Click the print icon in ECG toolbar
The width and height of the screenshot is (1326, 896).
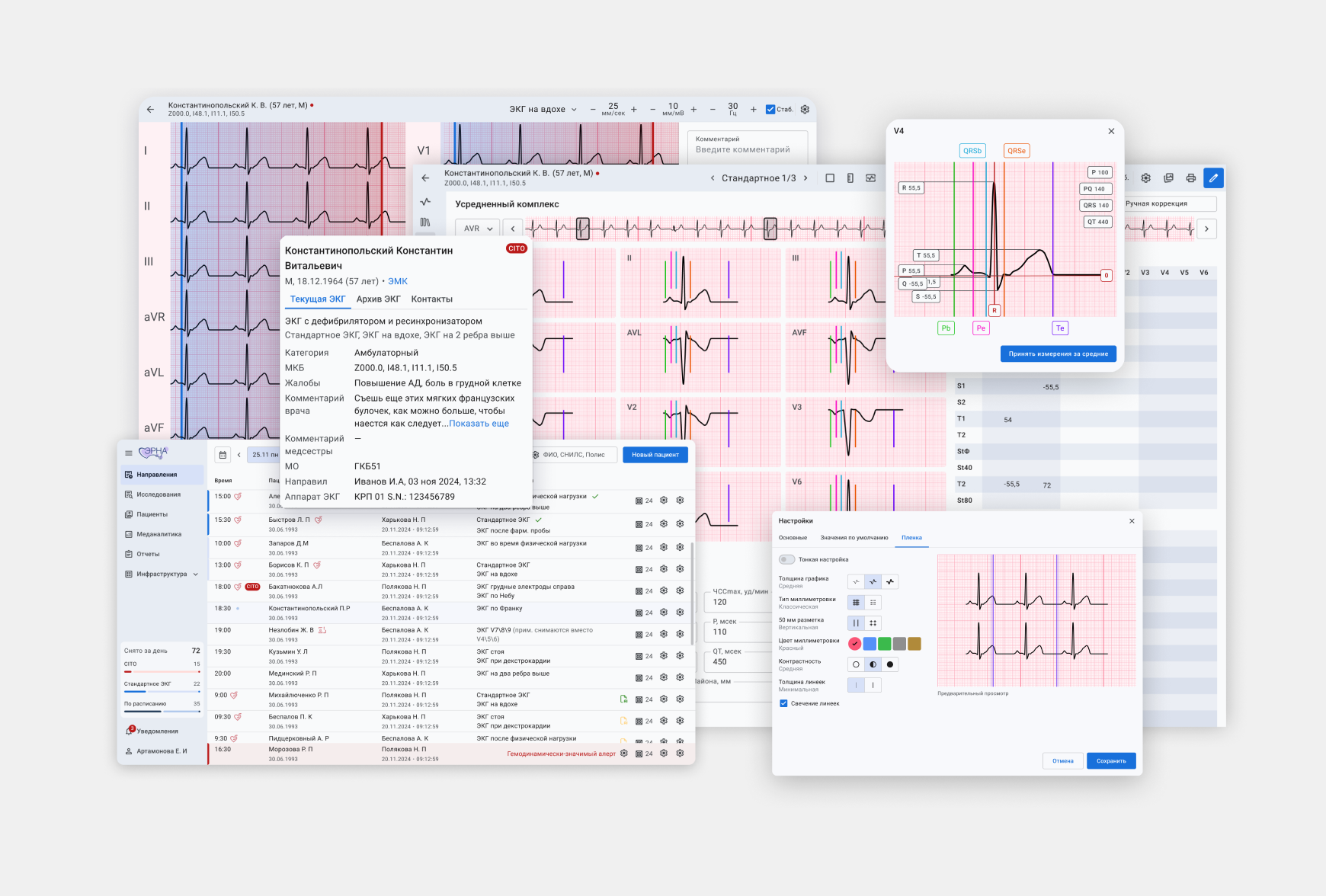tap(1190, 178)
